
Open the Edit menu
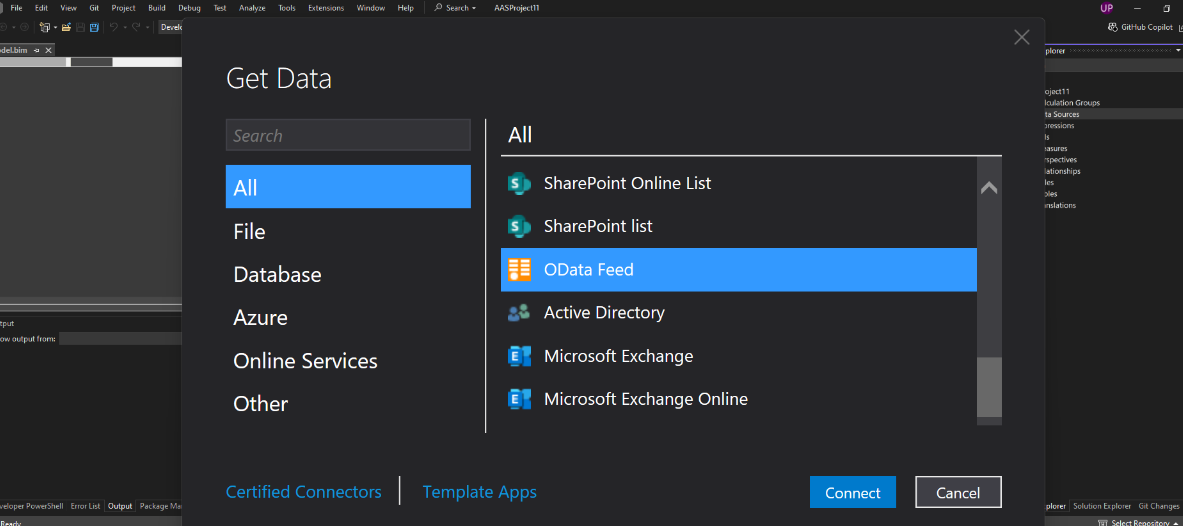click(x=41, y=8)
